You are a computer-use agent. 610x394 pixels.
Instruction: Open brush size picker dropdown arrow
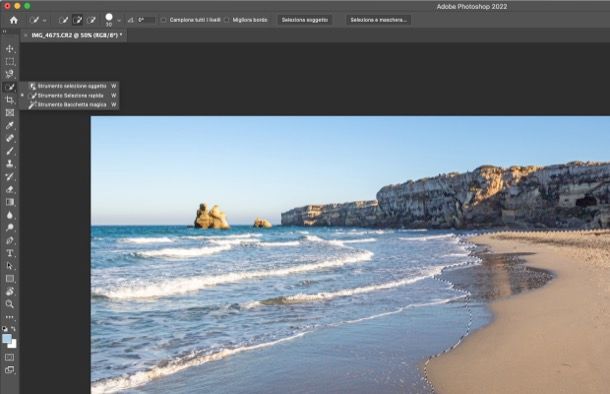[119, 20]
